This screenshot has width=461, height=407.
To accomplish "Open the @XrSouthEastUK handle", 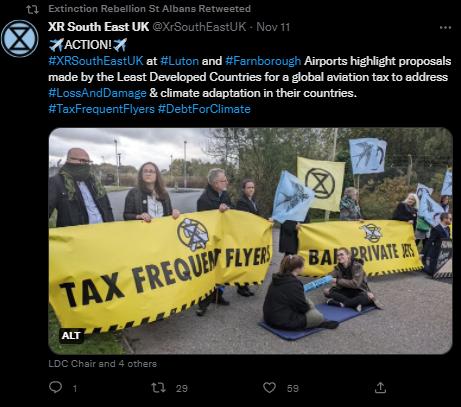I will click(x=199, y=27).
